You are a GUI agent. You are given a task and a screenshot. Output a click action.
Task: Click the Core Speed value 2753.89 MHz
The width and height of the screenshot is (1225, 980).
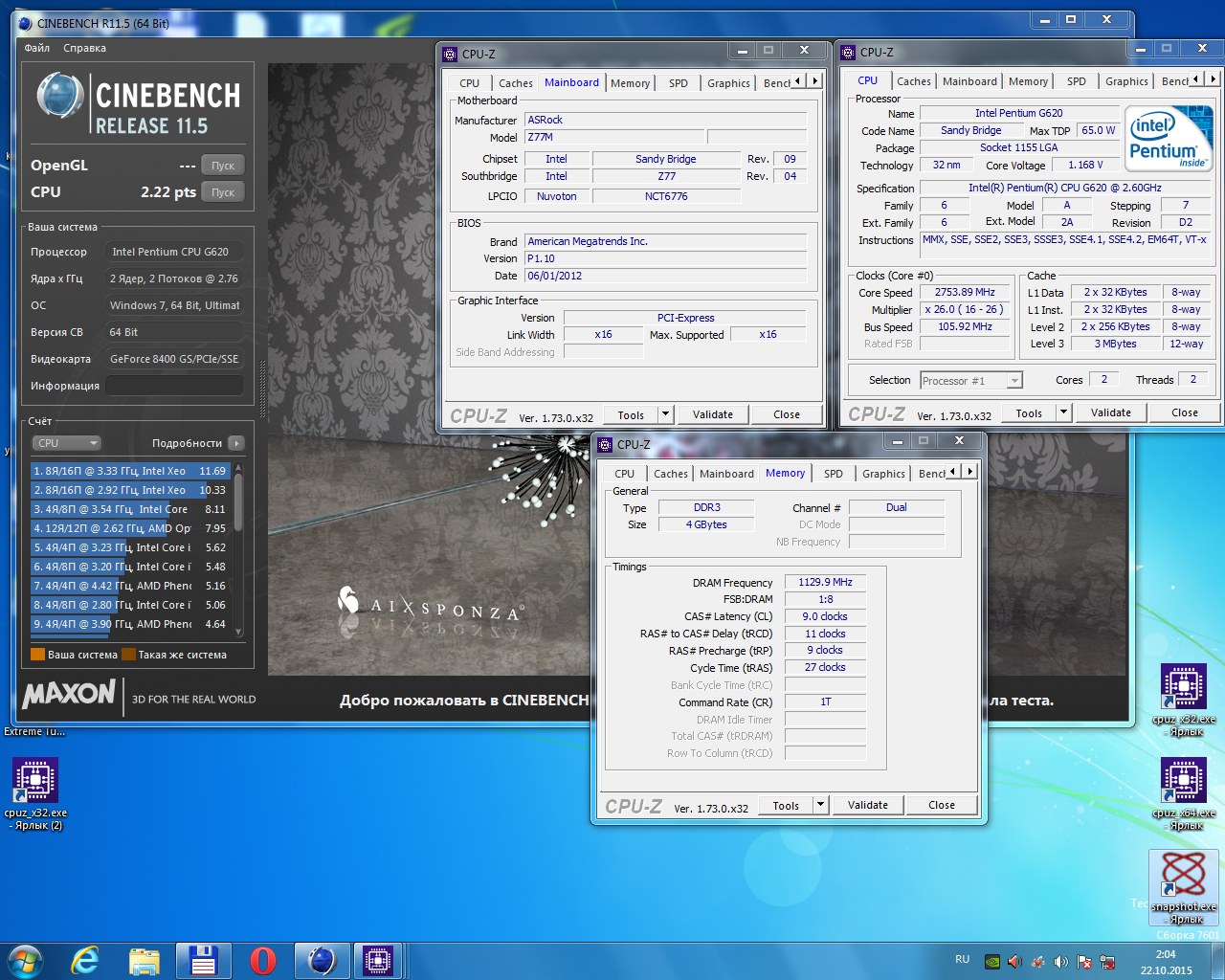pos(965,292)
